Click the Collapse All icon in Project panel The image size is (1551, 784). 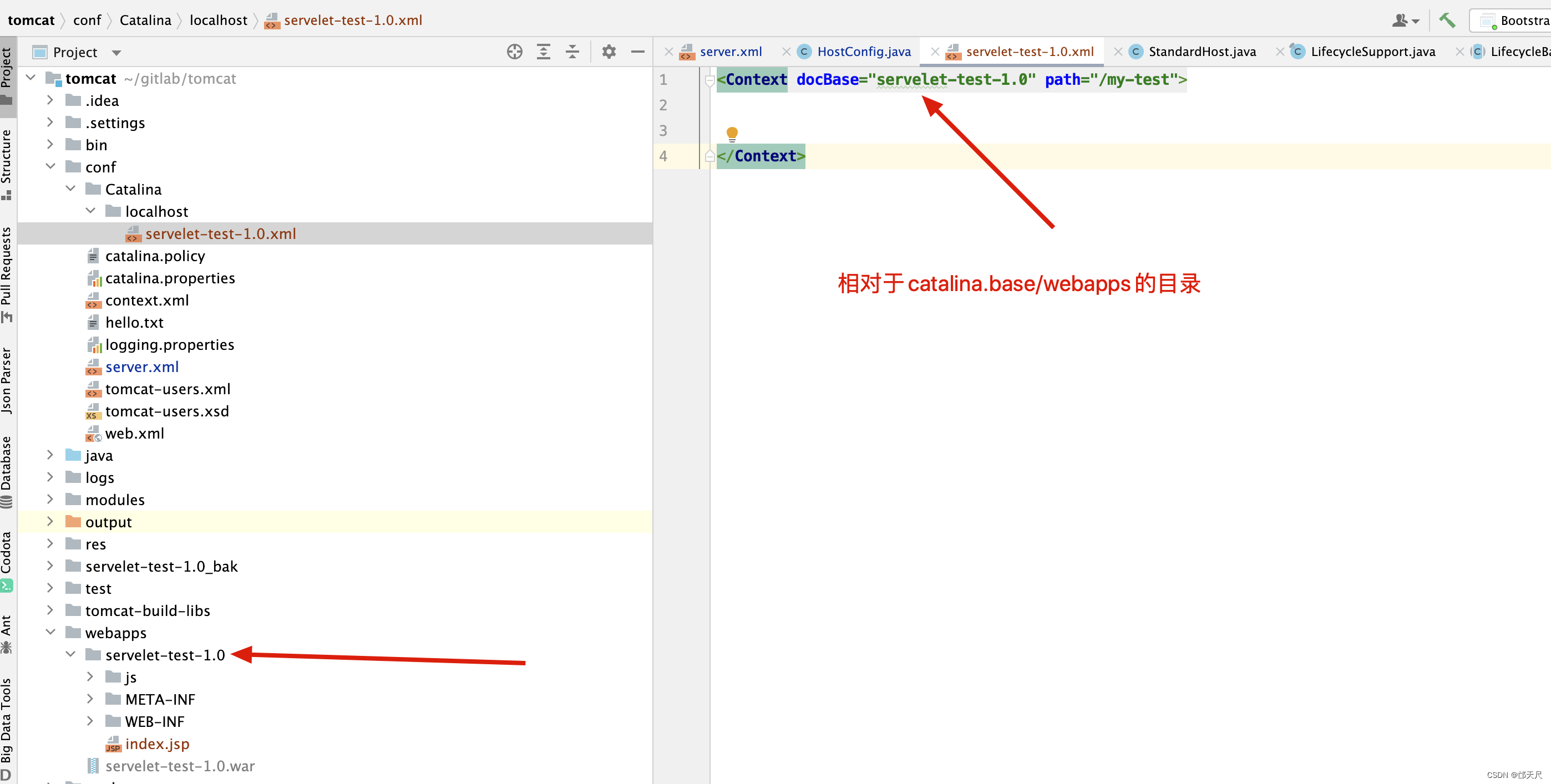(572, 52)
